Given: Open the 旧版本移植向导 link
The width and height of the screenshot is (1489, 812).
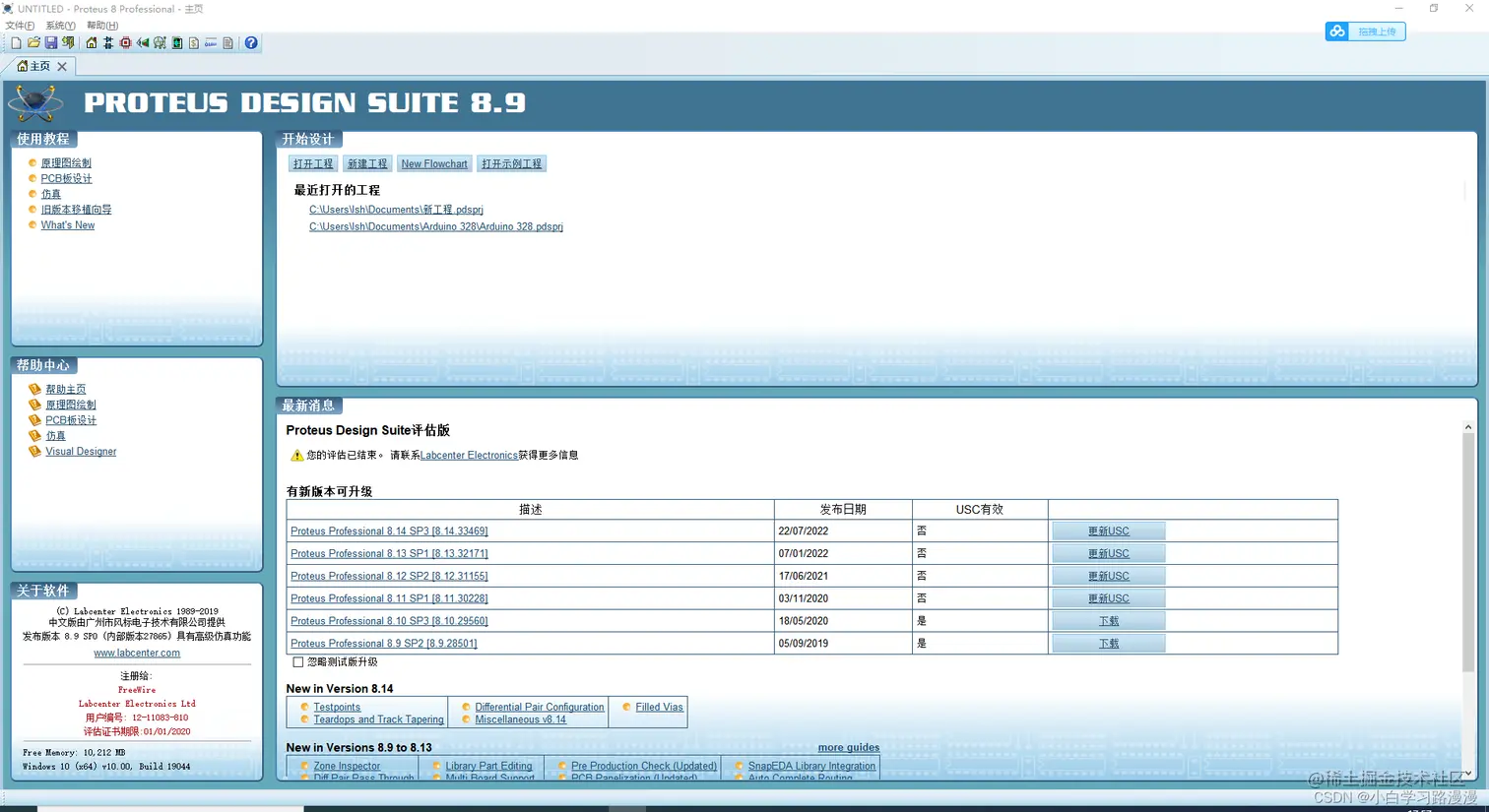Looking at the screenshot, I should 76,210.
